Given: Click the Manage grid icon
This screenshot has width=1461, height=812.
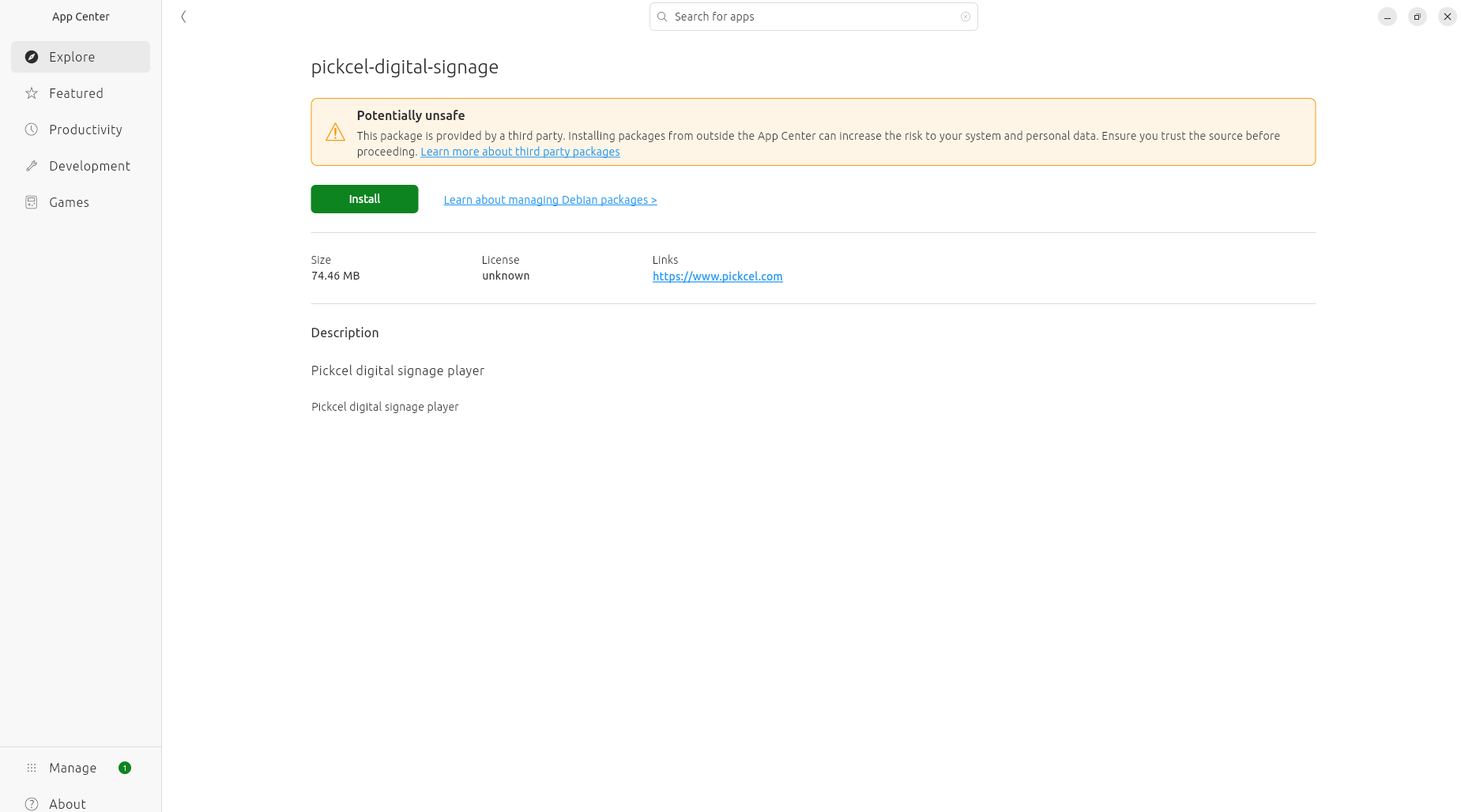Looking at the screenshot, I should tap(32, 768).
